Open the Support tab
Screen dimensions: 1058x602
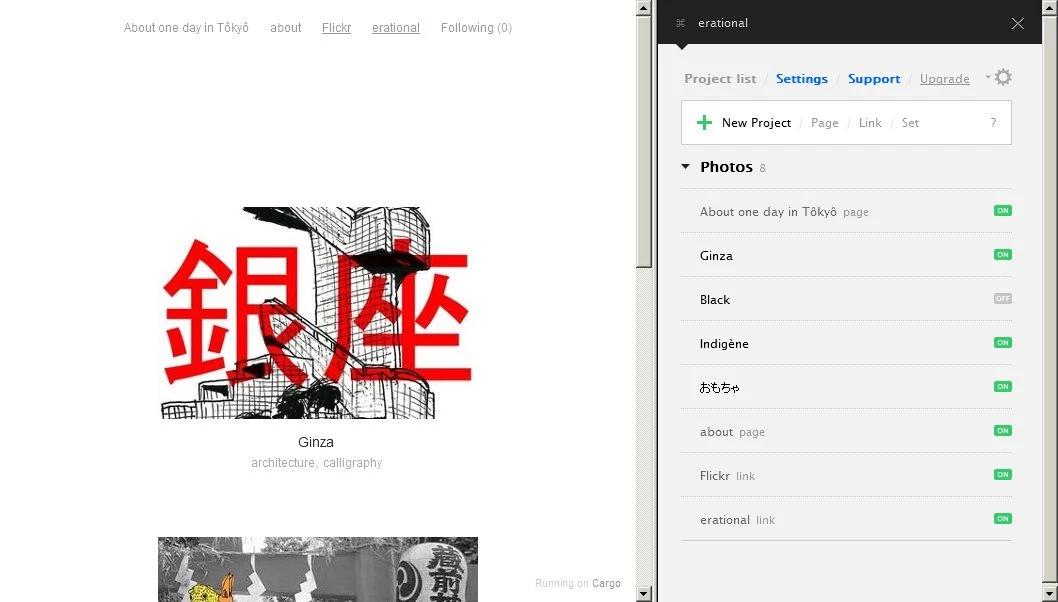coord(873,79)
